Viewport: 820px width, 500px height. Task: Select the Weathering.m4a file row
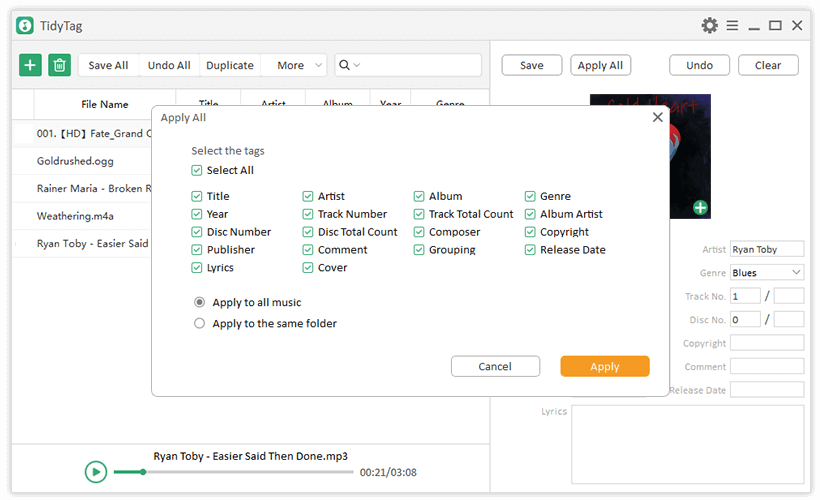(82, 216)
